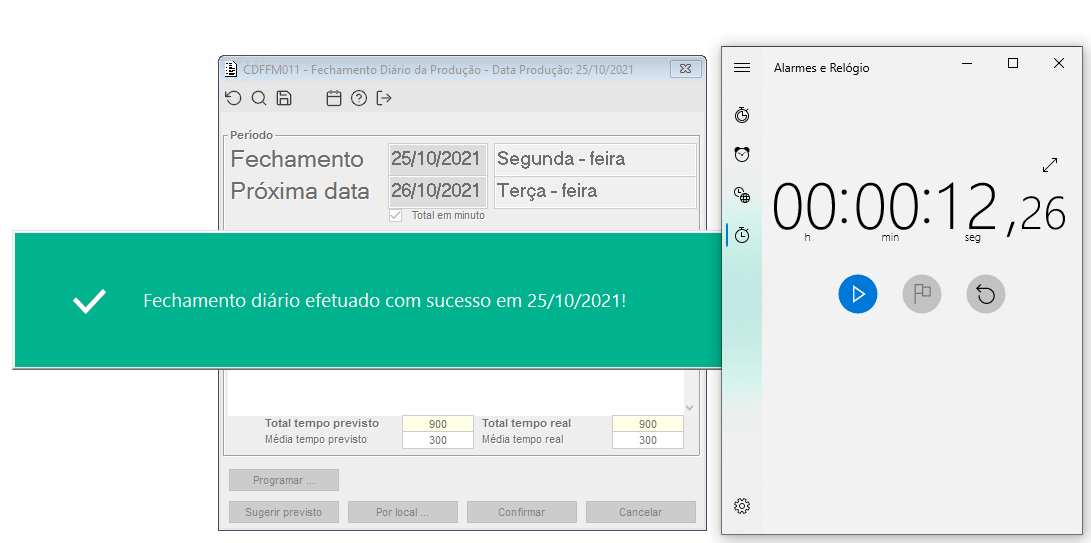Start the stopwatch with play button
Image resolution: width=1091 pixels, height=543 pixels.
858,294
